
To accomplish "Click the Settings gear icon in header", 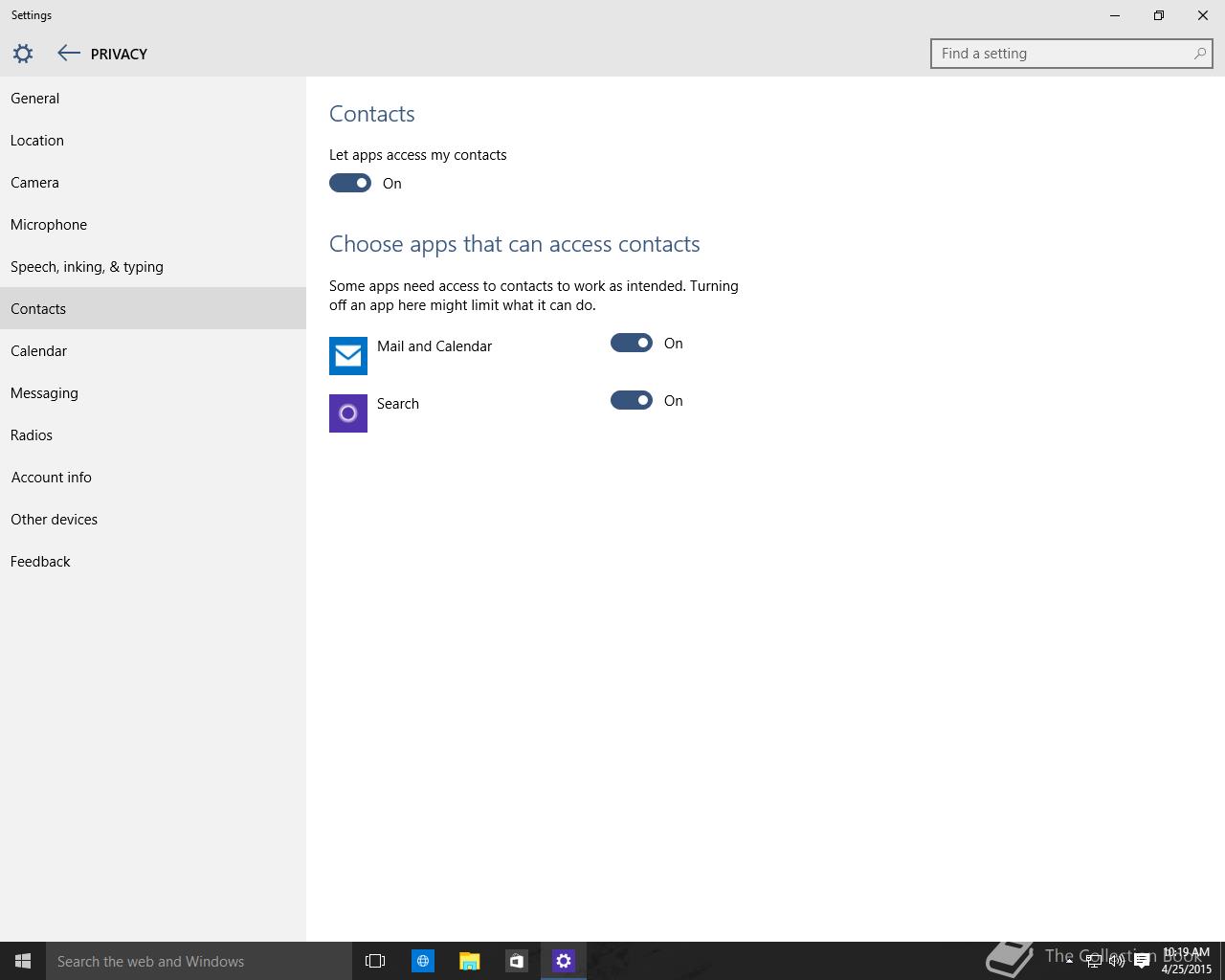I will click(23, 54).
